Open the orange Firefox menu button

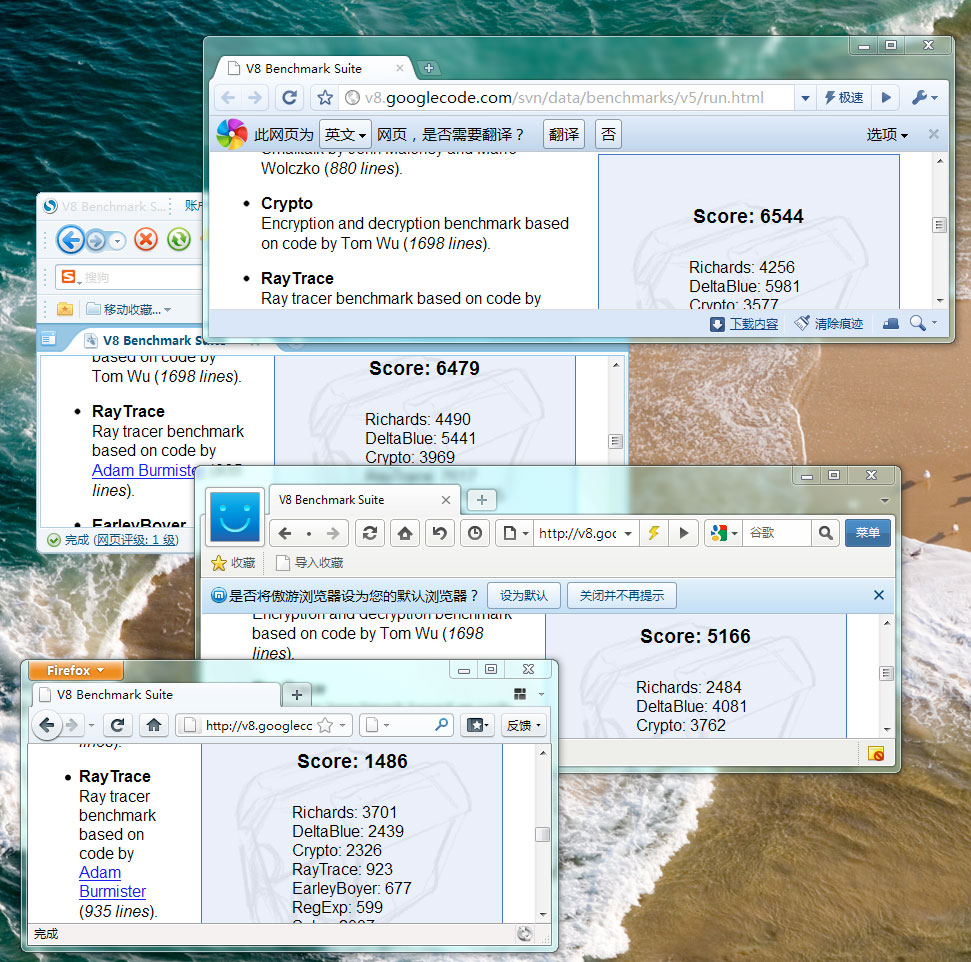[76, 671]
